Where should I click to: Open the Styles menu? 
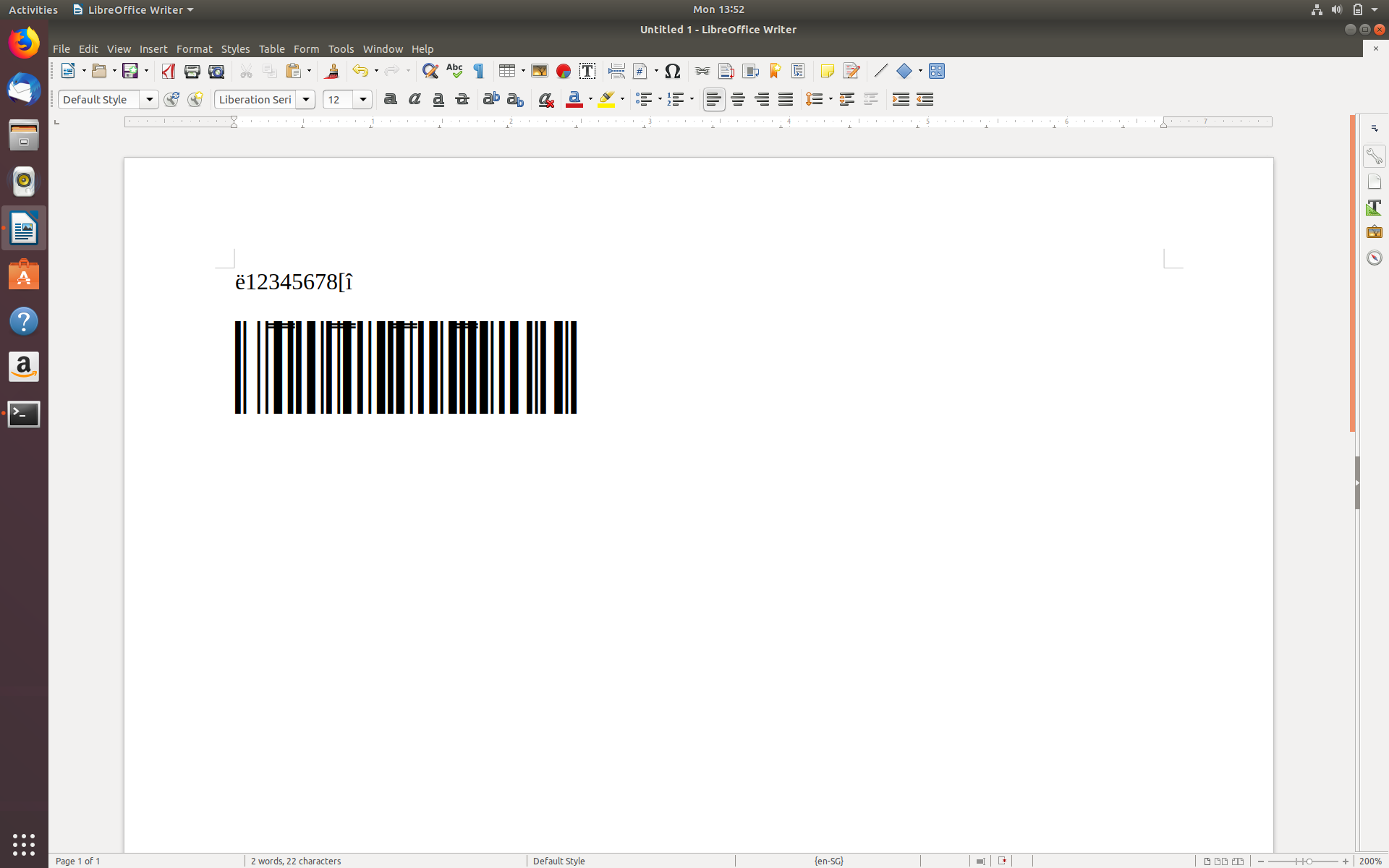point(235,48)
